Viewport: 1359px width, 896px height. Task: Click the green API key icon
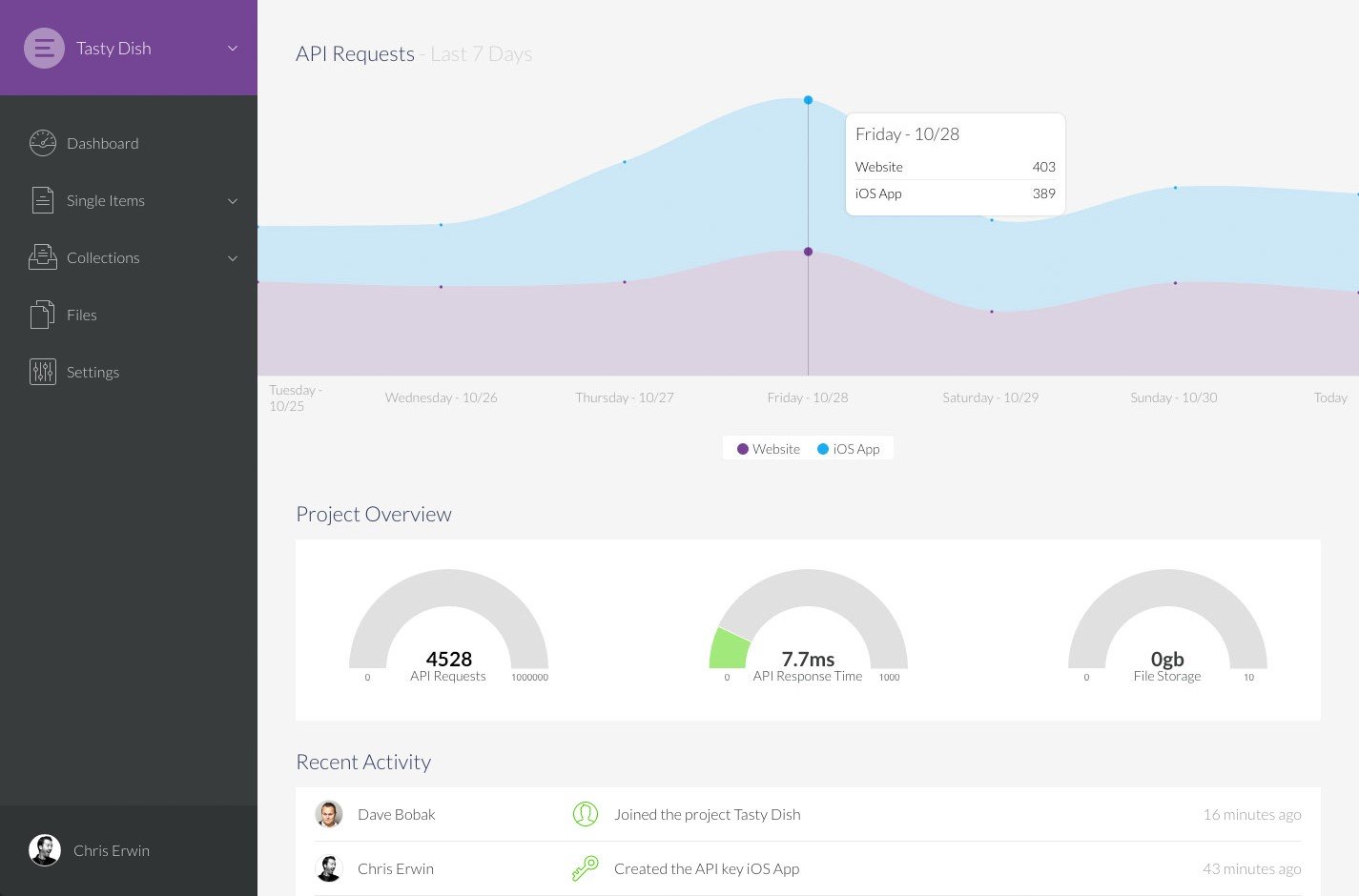pyautogui.click(x=585, y=868)
